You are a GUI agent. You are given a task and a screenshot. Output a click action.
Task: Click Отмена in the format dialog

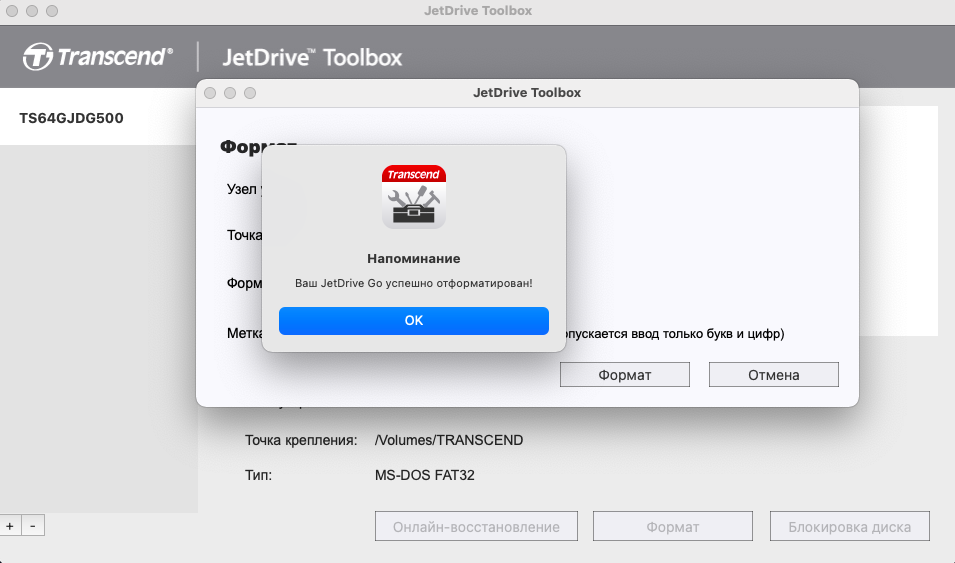click(x=774, y=375)
